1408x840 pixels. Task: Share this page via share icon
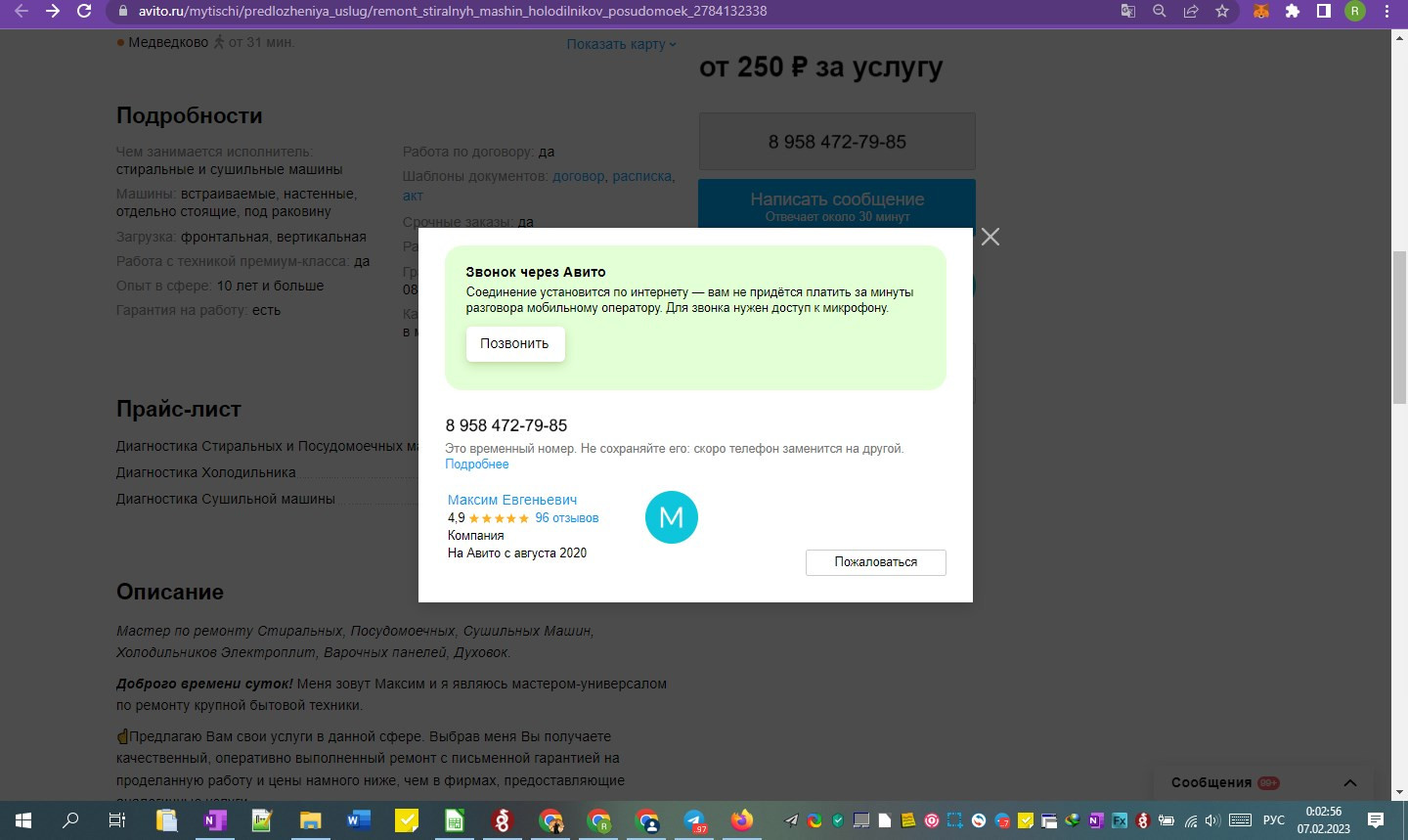tap(1191, 11)
